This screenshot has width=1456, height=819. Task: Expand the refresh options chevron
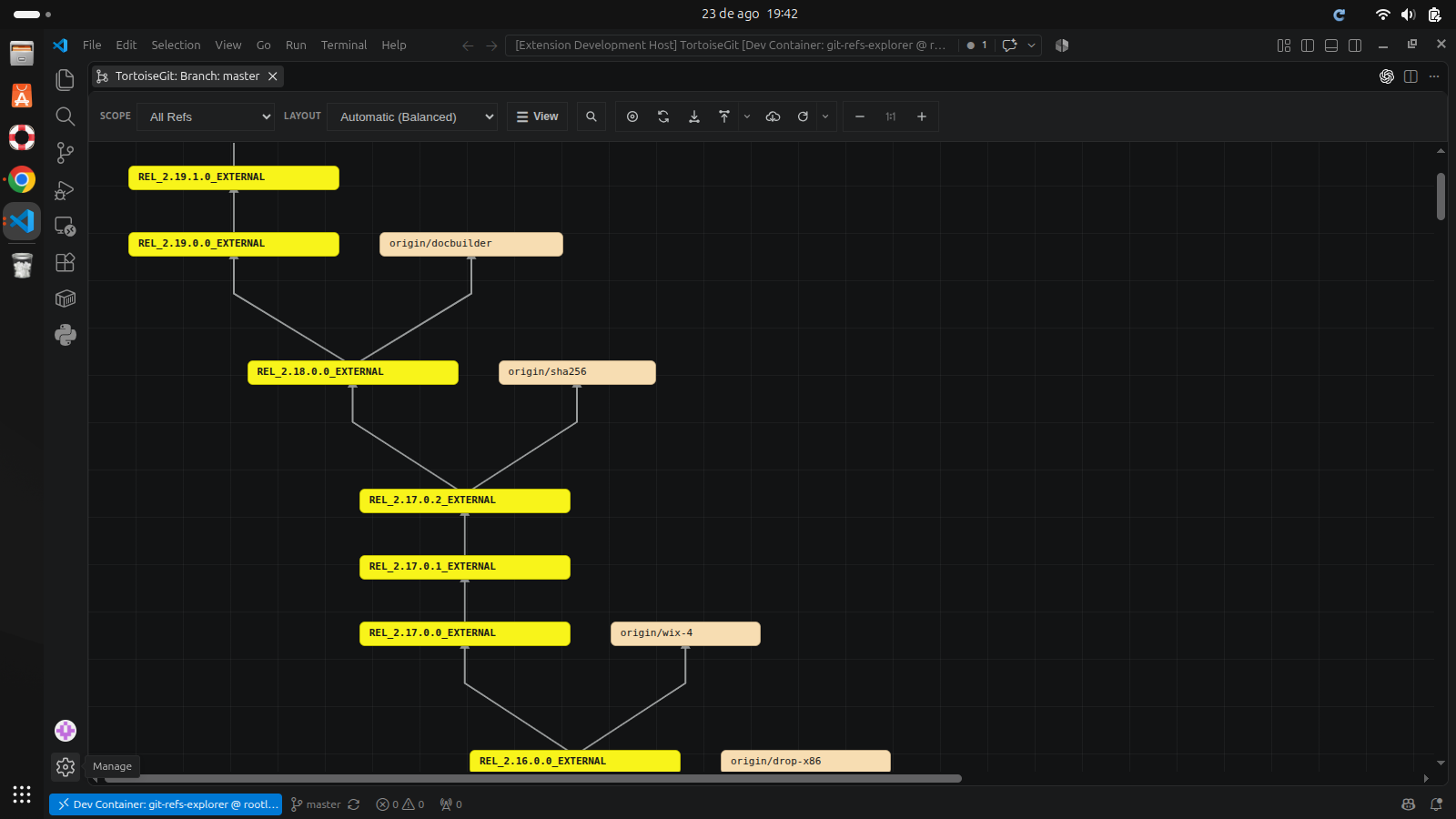coord(825,116)
